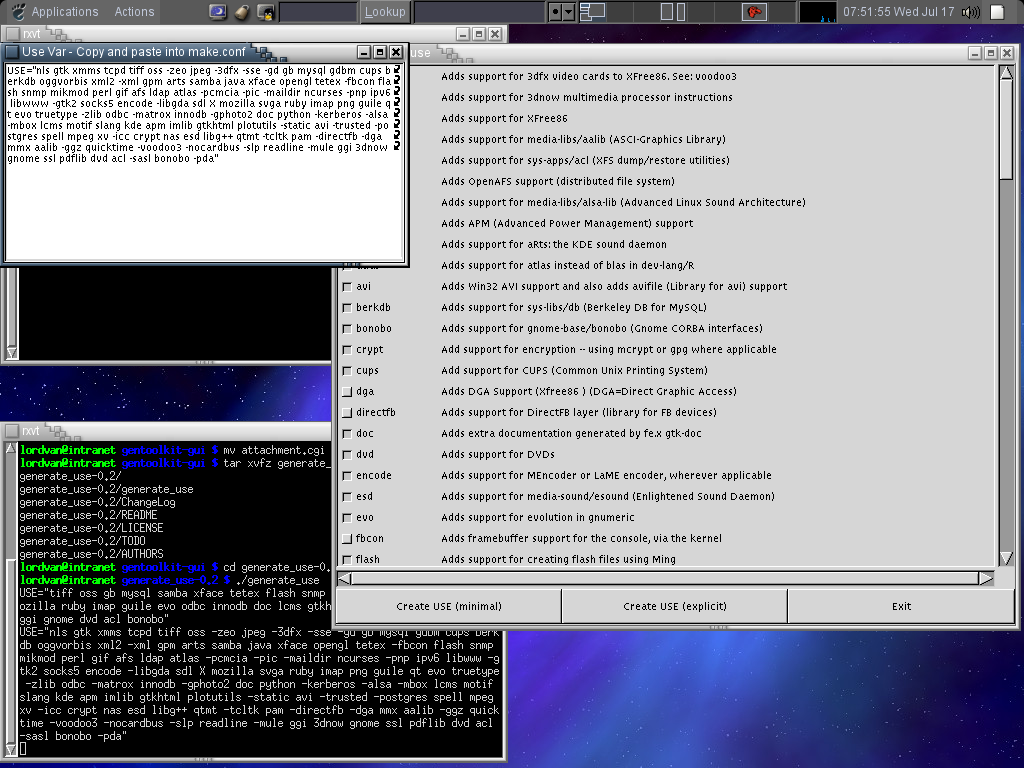Check the dvd USE flag checkbox
The image size is (1024, 768).
[x=347, y=455]
